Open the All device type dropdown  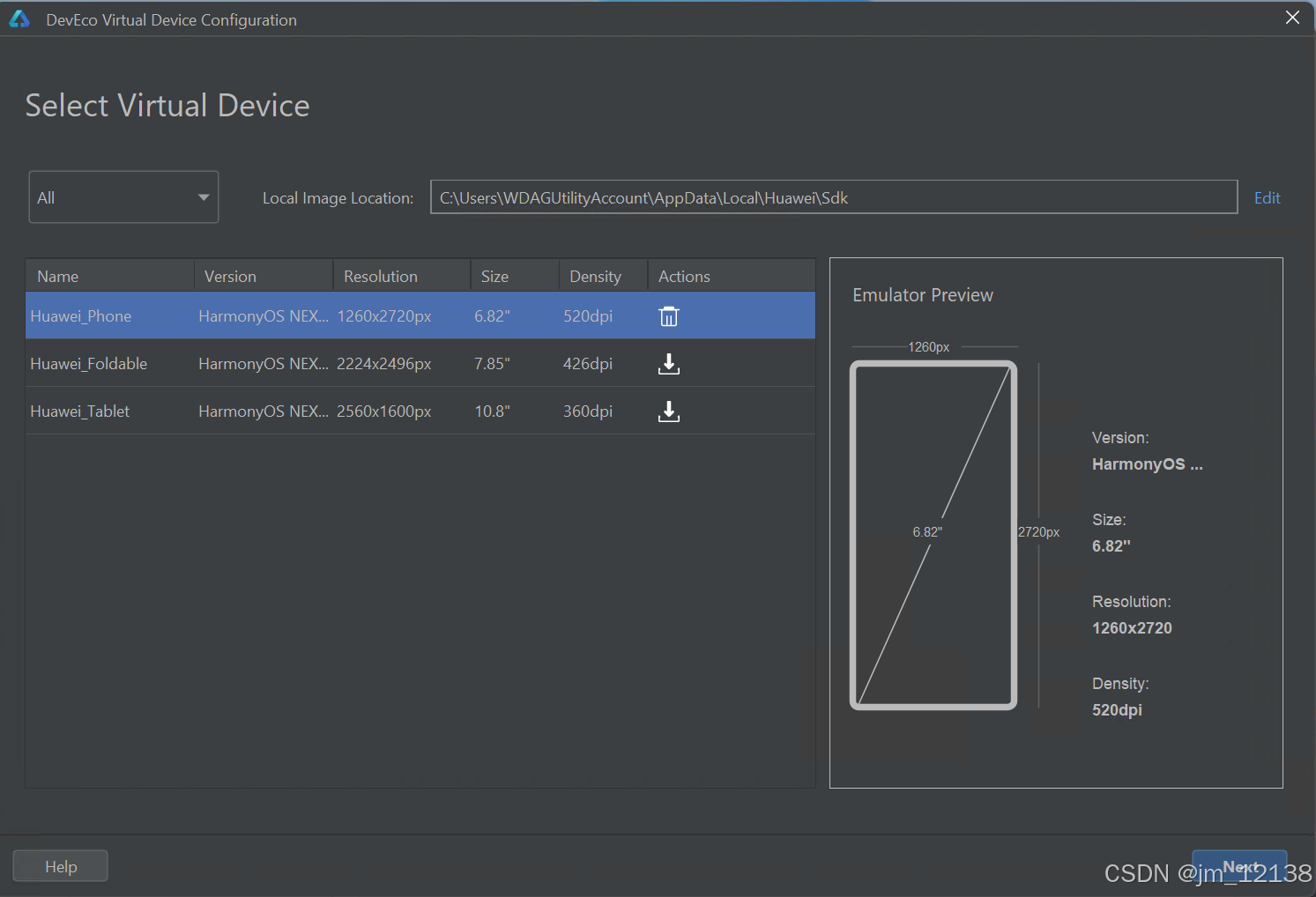coord(123,197)
